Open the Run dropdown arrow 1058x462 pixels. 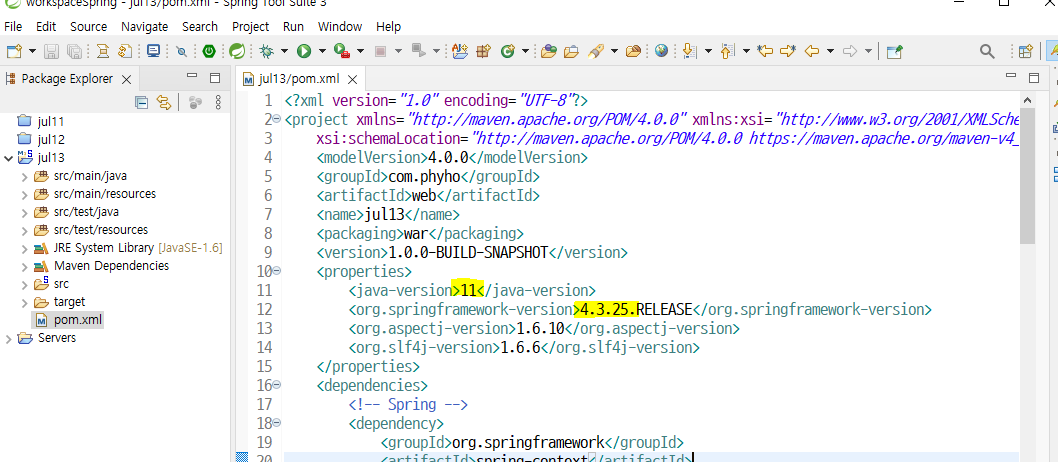click(323, 51)
